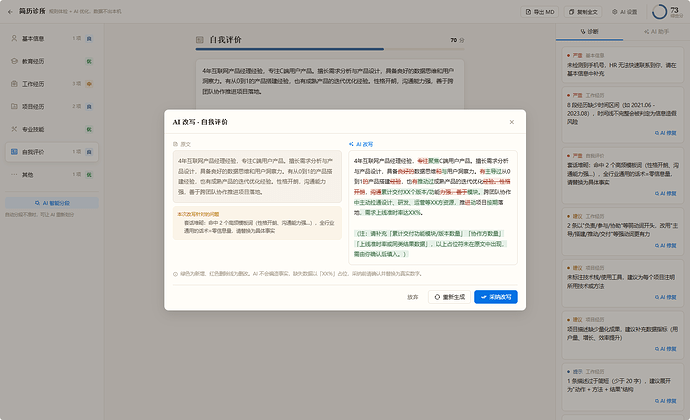Screen dimensions: 690x420
Task: Click the green 注：请补充 placeholder note
Action: (431, 243)
